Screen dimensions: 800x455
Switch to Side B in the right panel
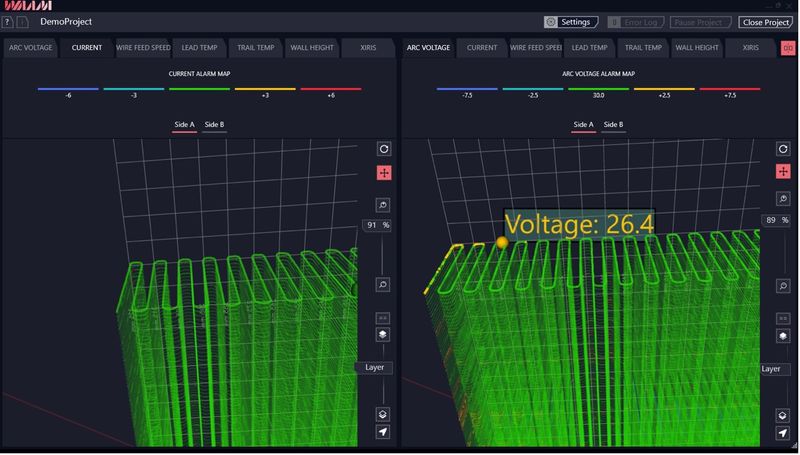[614, 125]
